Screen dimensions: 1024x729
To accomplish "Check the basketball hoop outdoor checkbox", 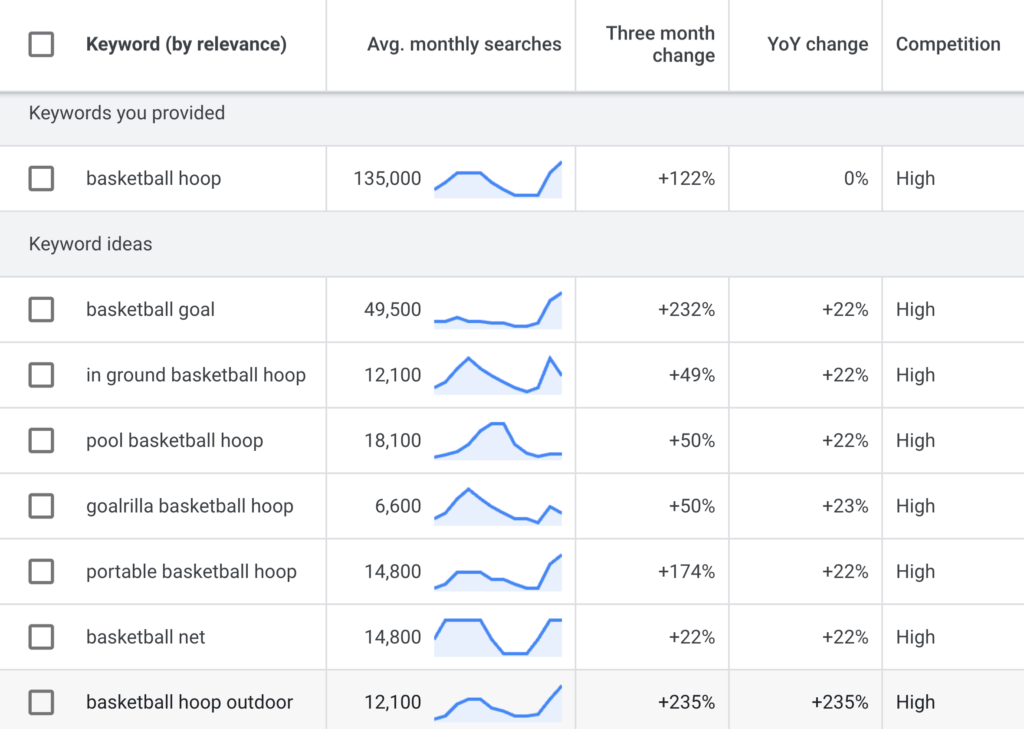I will point(41,702).
